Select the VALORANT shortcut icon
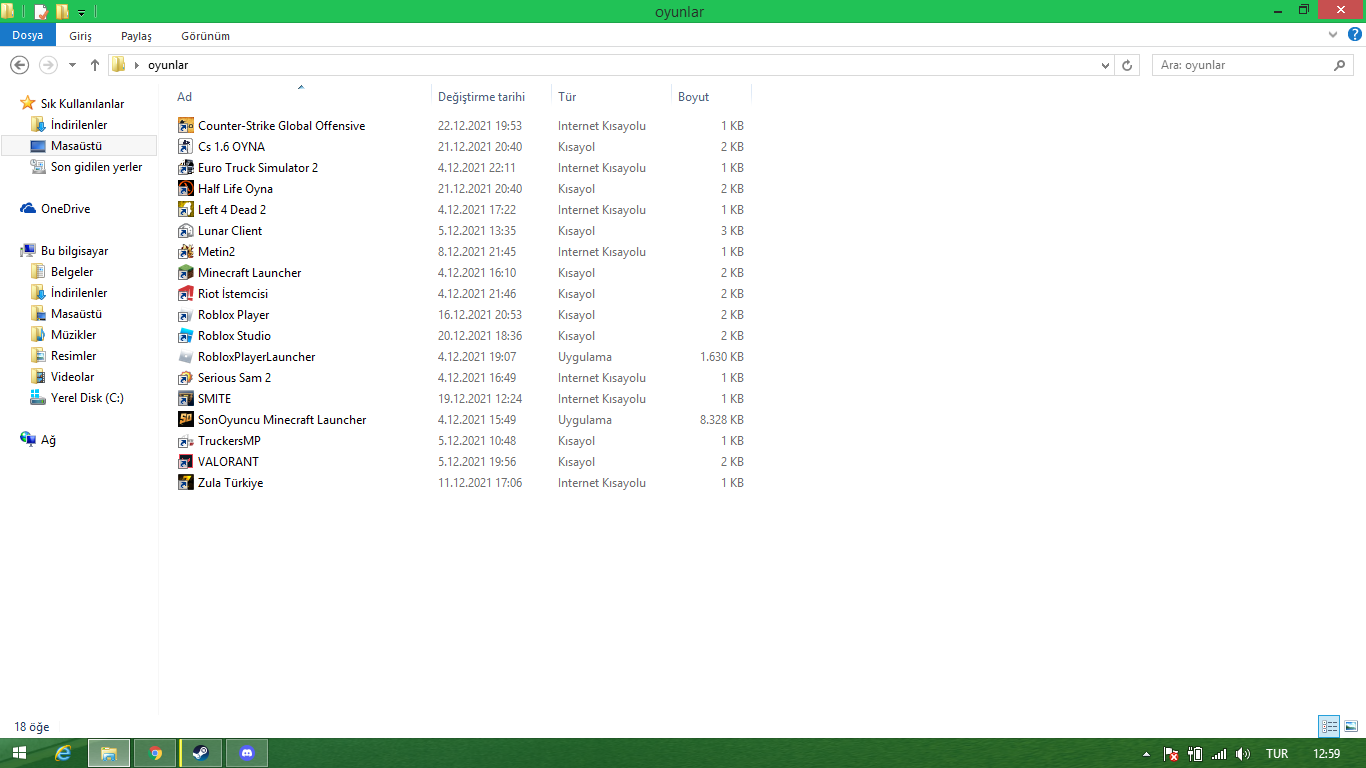1366x768 pixels. [x=185, y=462]
